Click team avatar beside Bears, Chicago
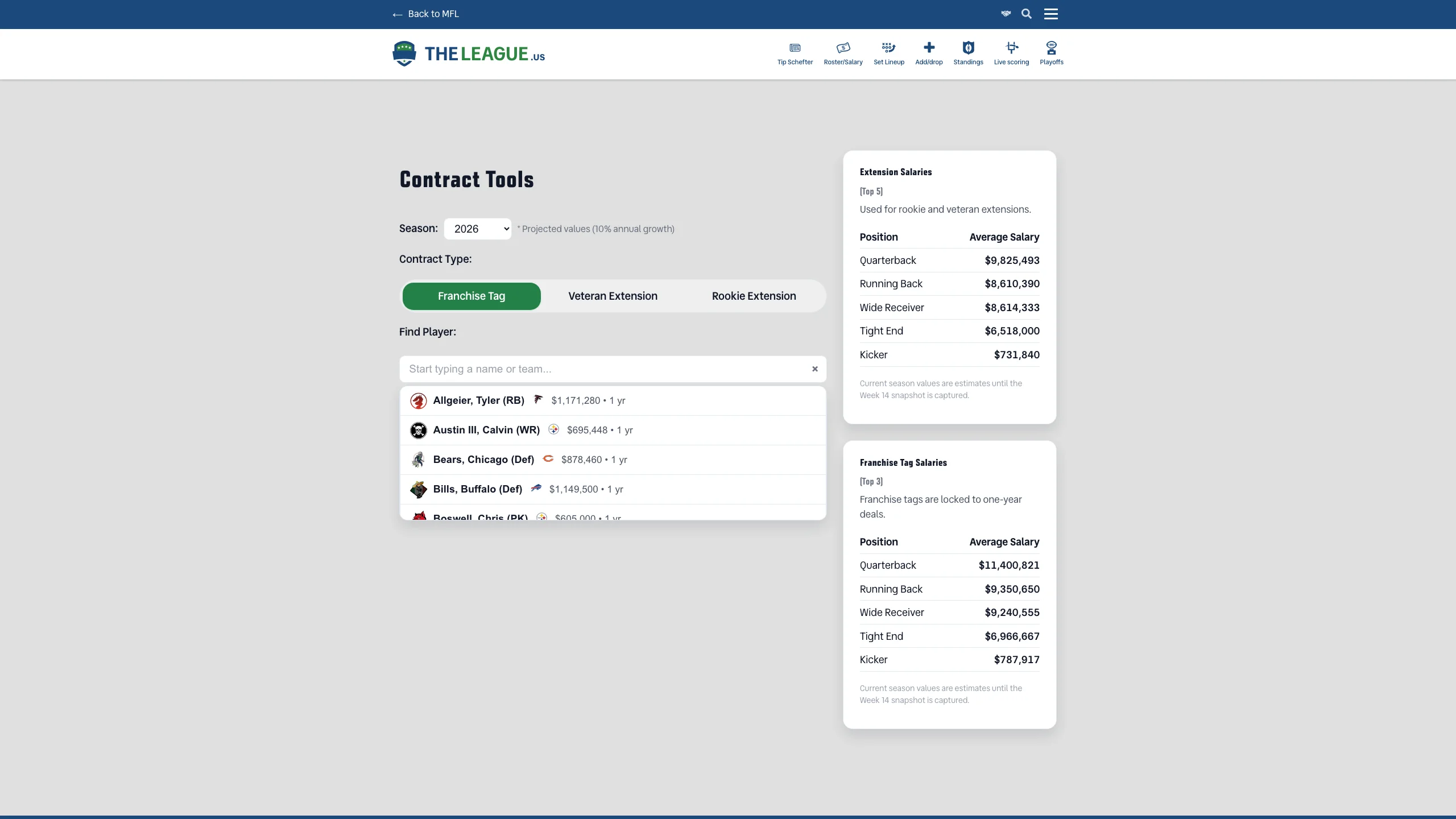Screen dimensions: 1456x819 pos(419,460)
